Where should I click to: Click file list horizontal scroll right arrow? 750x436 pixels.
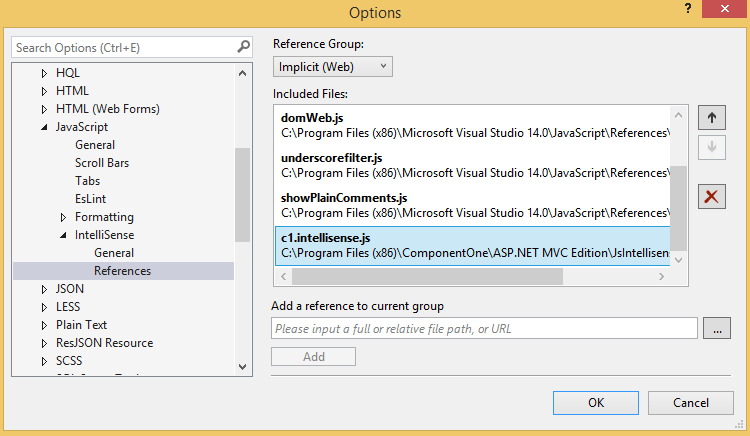coord(662,276)
